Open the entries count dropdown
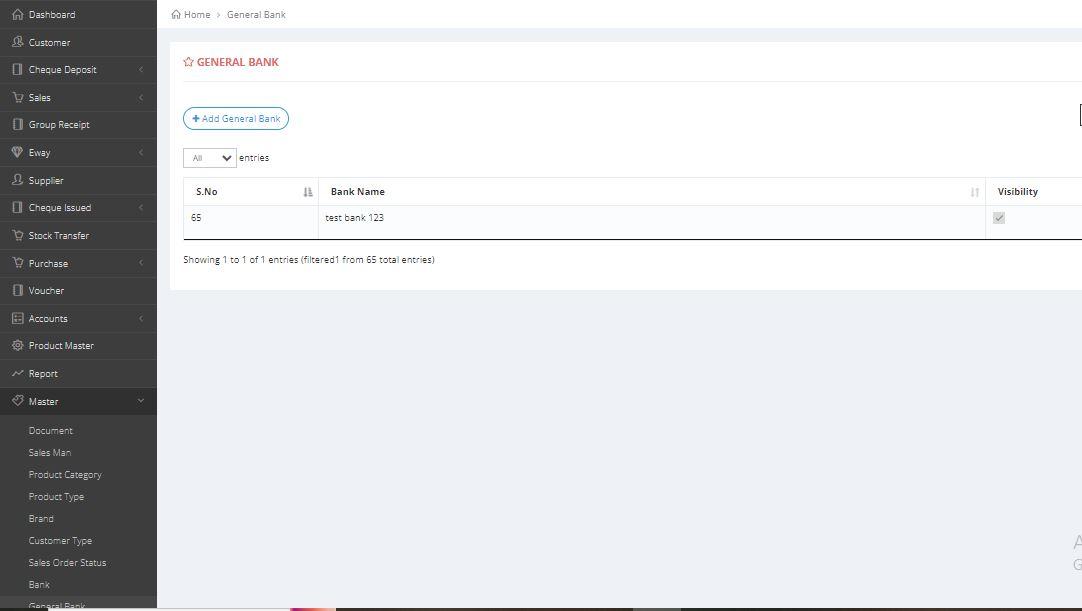 tap(209, 158)
